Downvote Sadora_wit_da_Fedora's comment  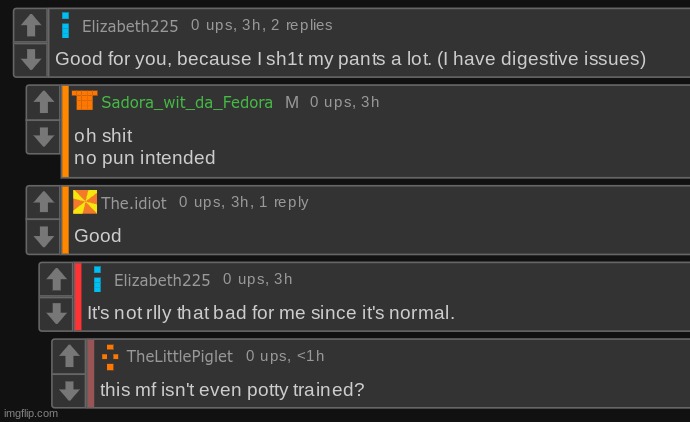[x=44, y=137]
